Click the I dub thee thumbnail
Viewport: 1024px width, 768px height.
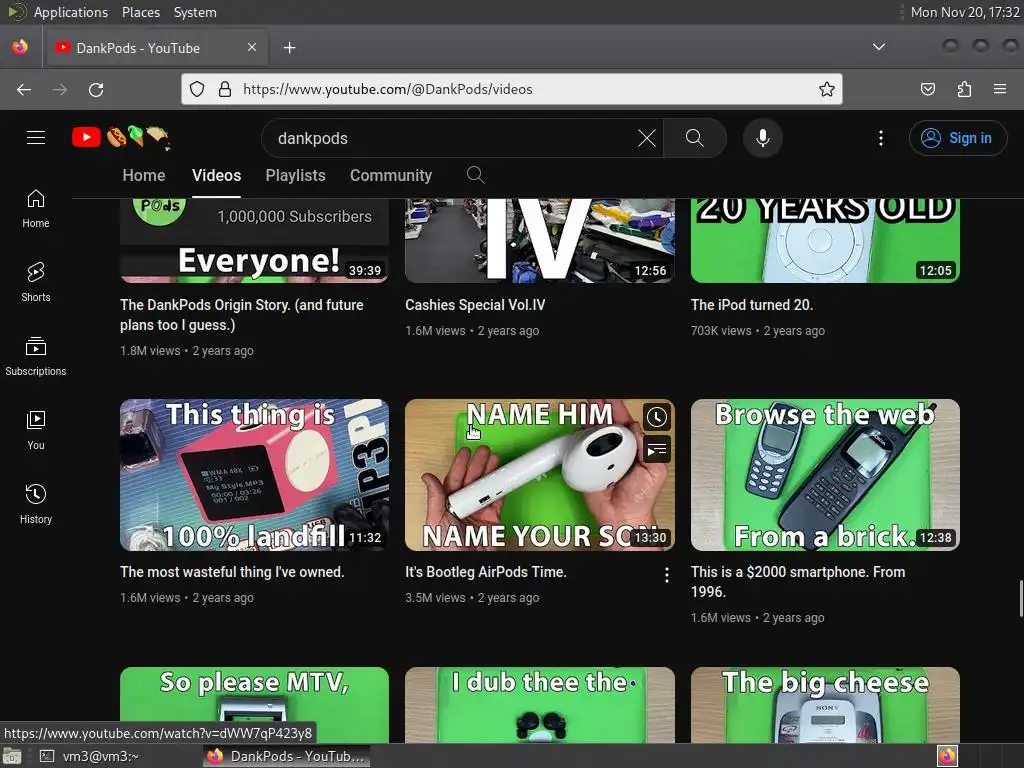tap(539, 705)
